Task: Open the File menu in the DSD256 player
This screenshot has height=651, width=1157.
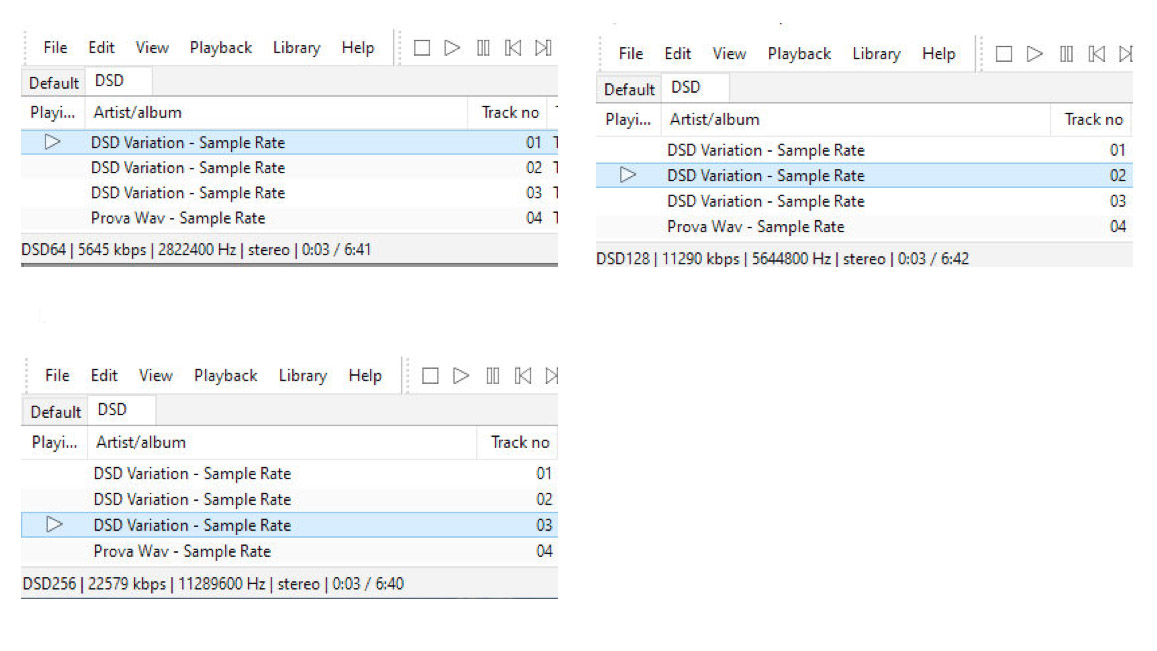Action: click(57, 376)
